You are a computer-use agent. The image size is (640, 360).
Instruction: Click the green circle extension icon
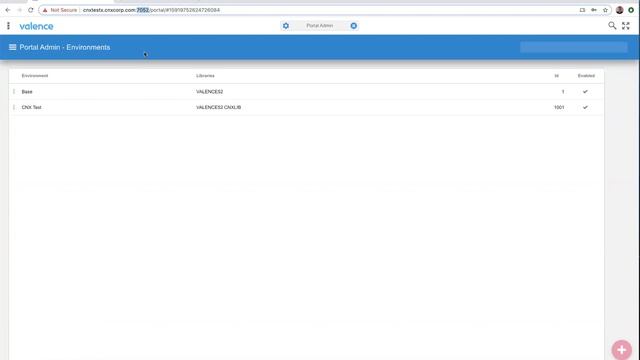click(x=631, y=10)
